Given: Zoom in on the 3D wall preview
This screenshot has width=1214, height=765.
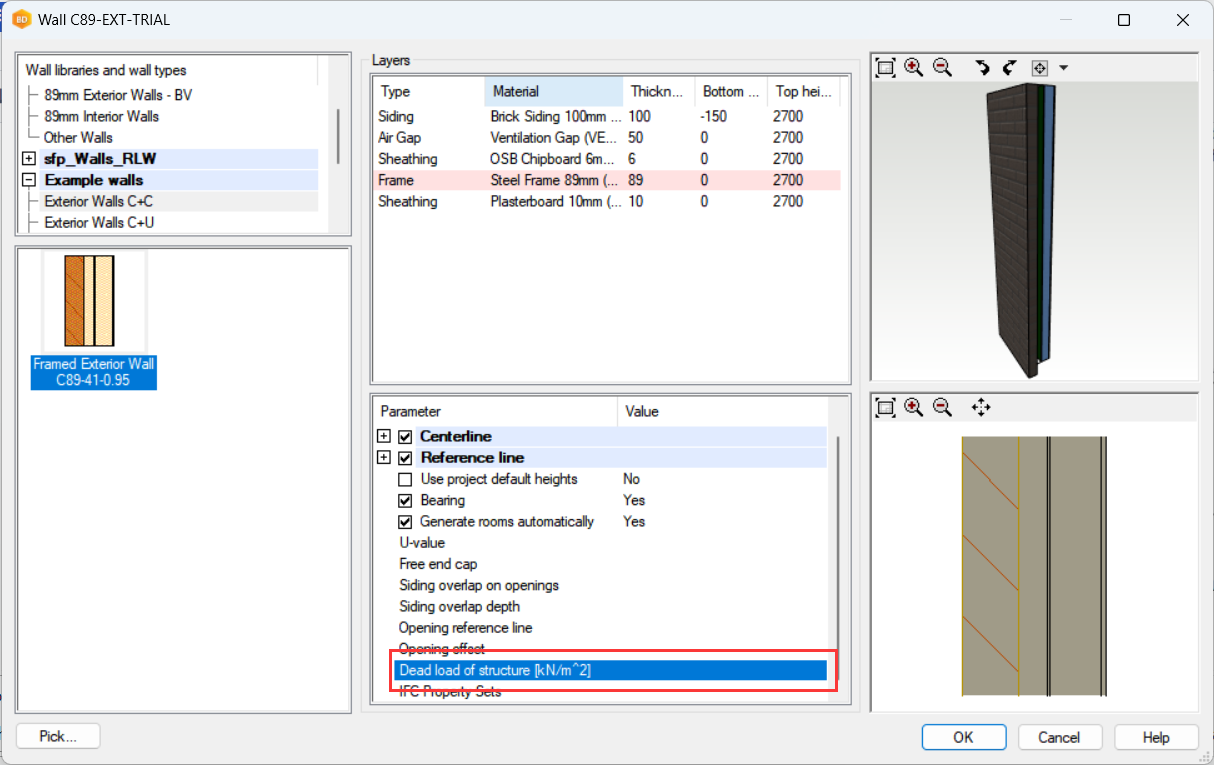Looking at the screenshot, I should 913,68.
